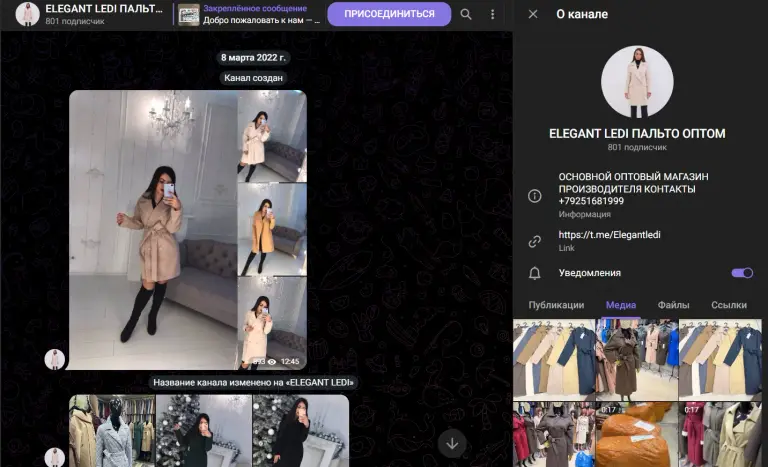Click sender avatar beside the coat photo post

point(54,359)
